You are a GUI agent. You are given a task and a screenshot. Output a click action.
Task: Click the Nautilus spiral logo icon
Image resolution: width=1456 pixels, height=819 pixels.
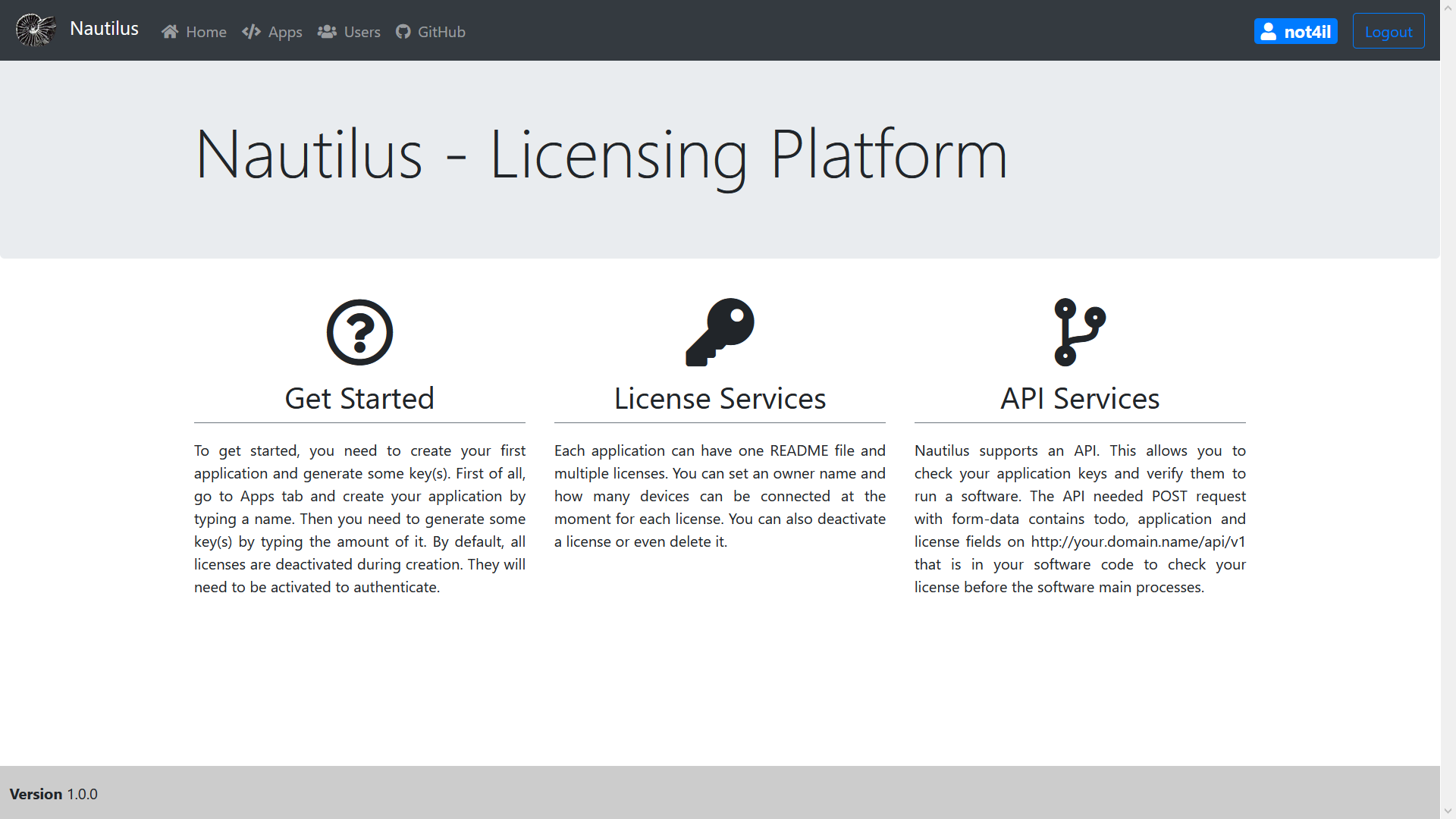pyautogui.click(x=36, y=30)
